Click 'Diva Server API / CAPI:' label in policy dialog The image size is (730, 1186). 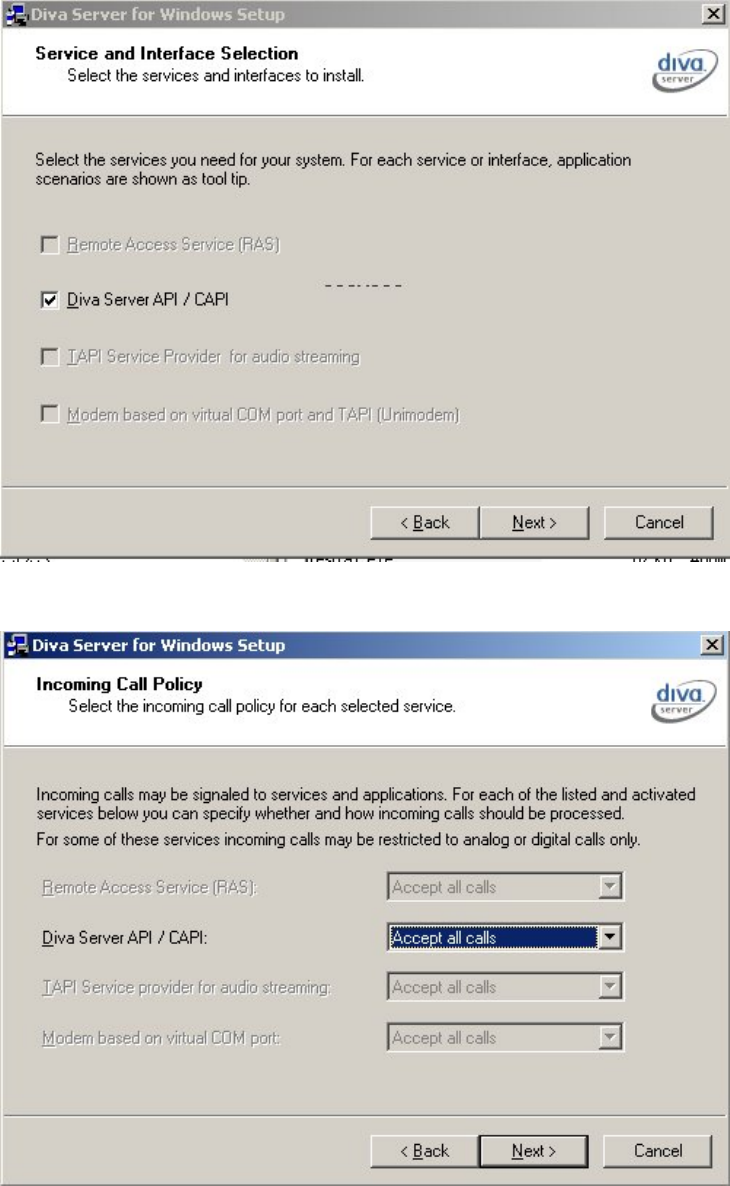[124, 938]
